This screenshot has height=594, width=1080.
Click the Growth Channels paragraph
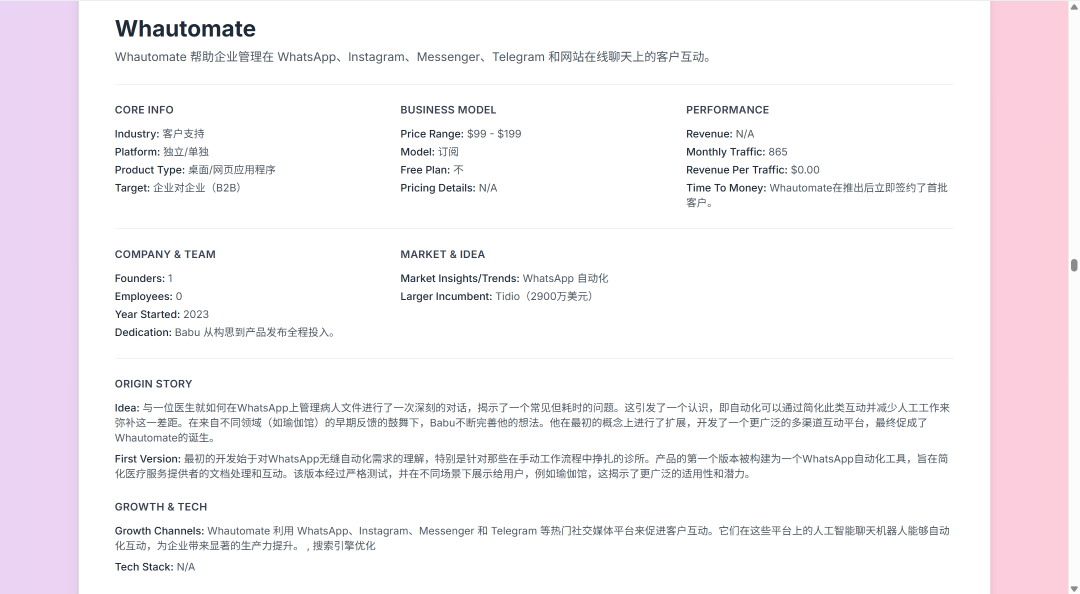click(532, 538)
